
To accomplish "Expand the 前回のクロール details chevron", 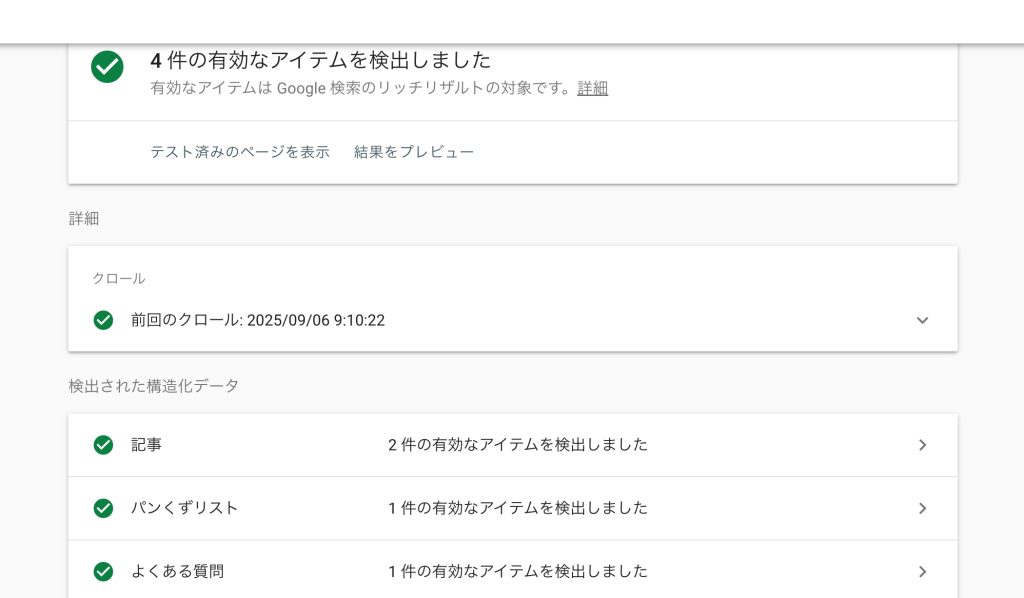I will pos(922,320).
